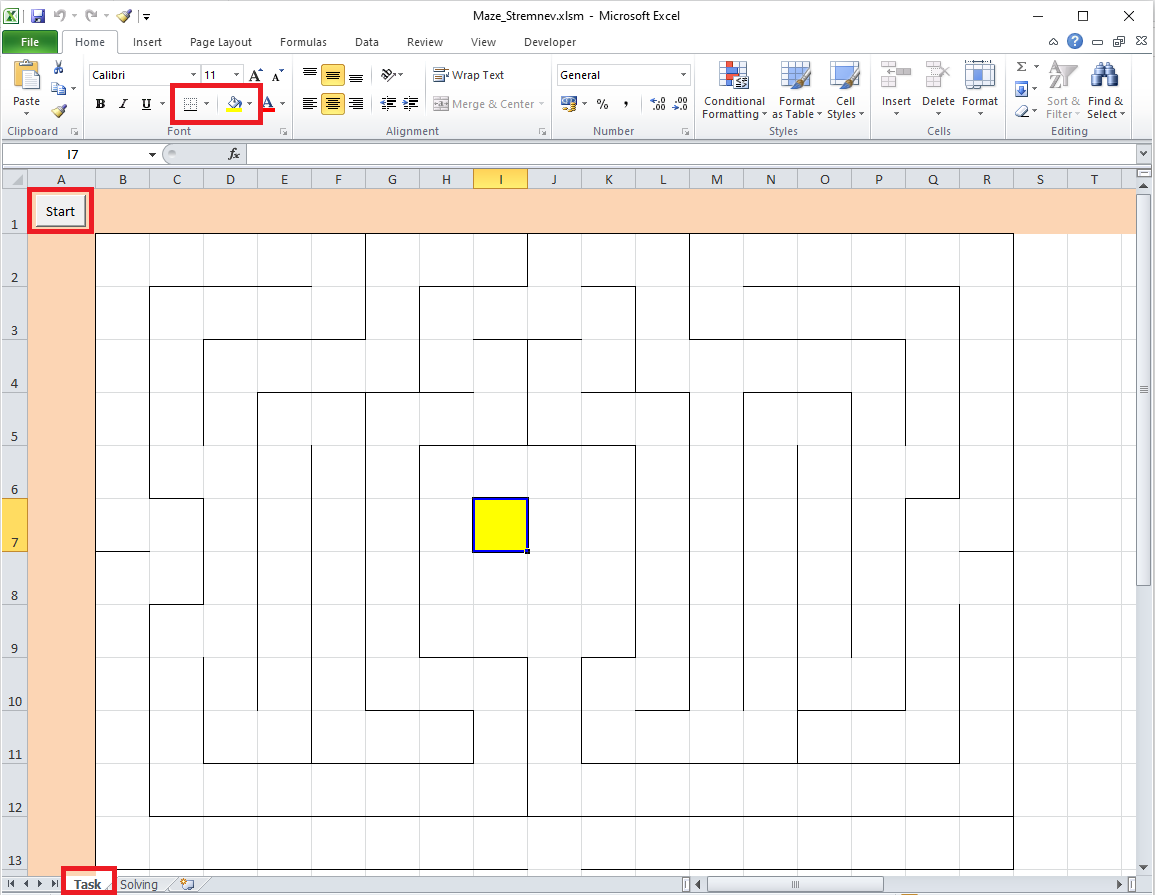Increase font size with Grow Font icon
The width and height of the screenshot is (1155, 895).
[x=255, y=75]
